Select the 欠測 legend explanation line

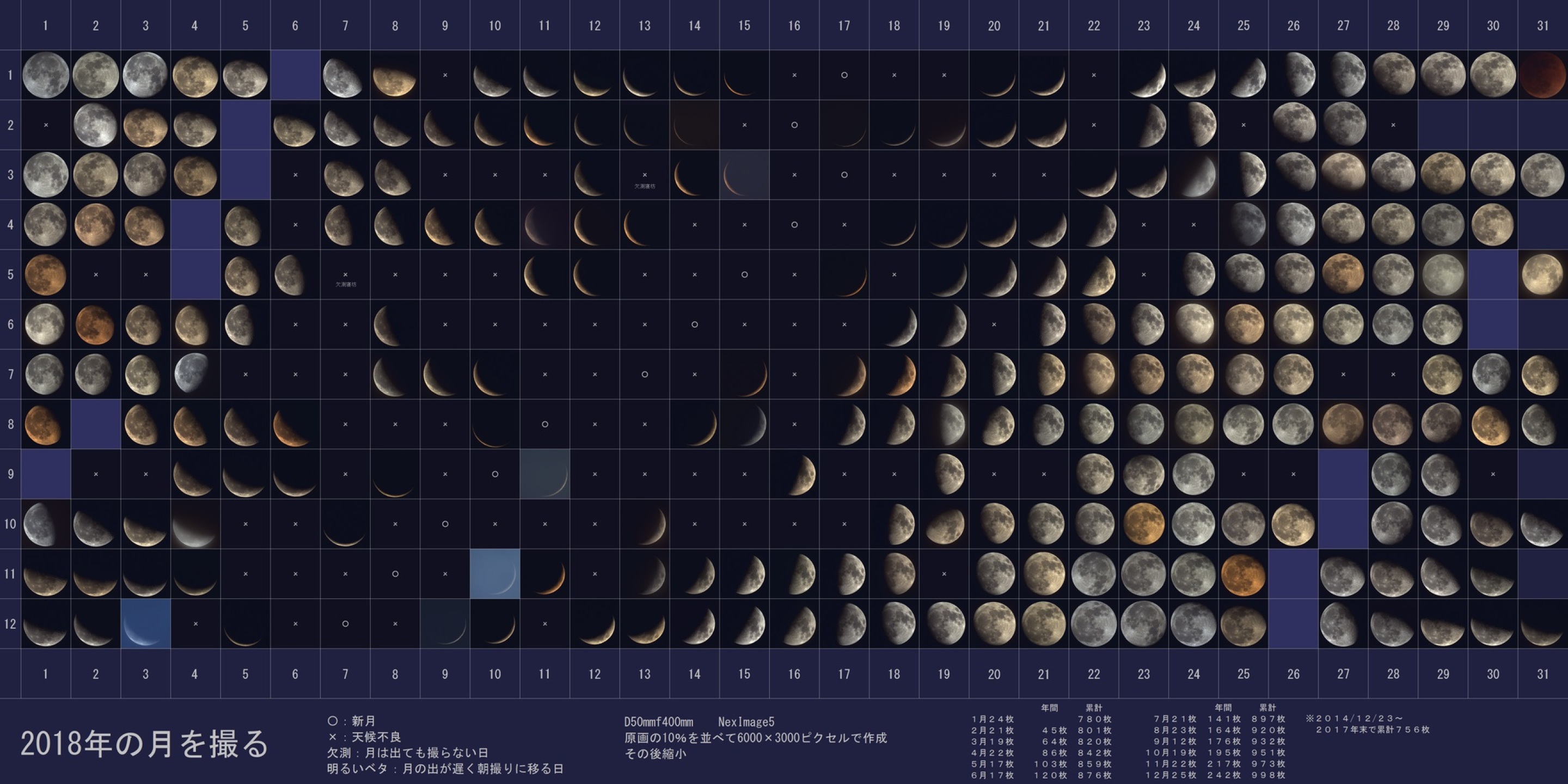(408, 753)
